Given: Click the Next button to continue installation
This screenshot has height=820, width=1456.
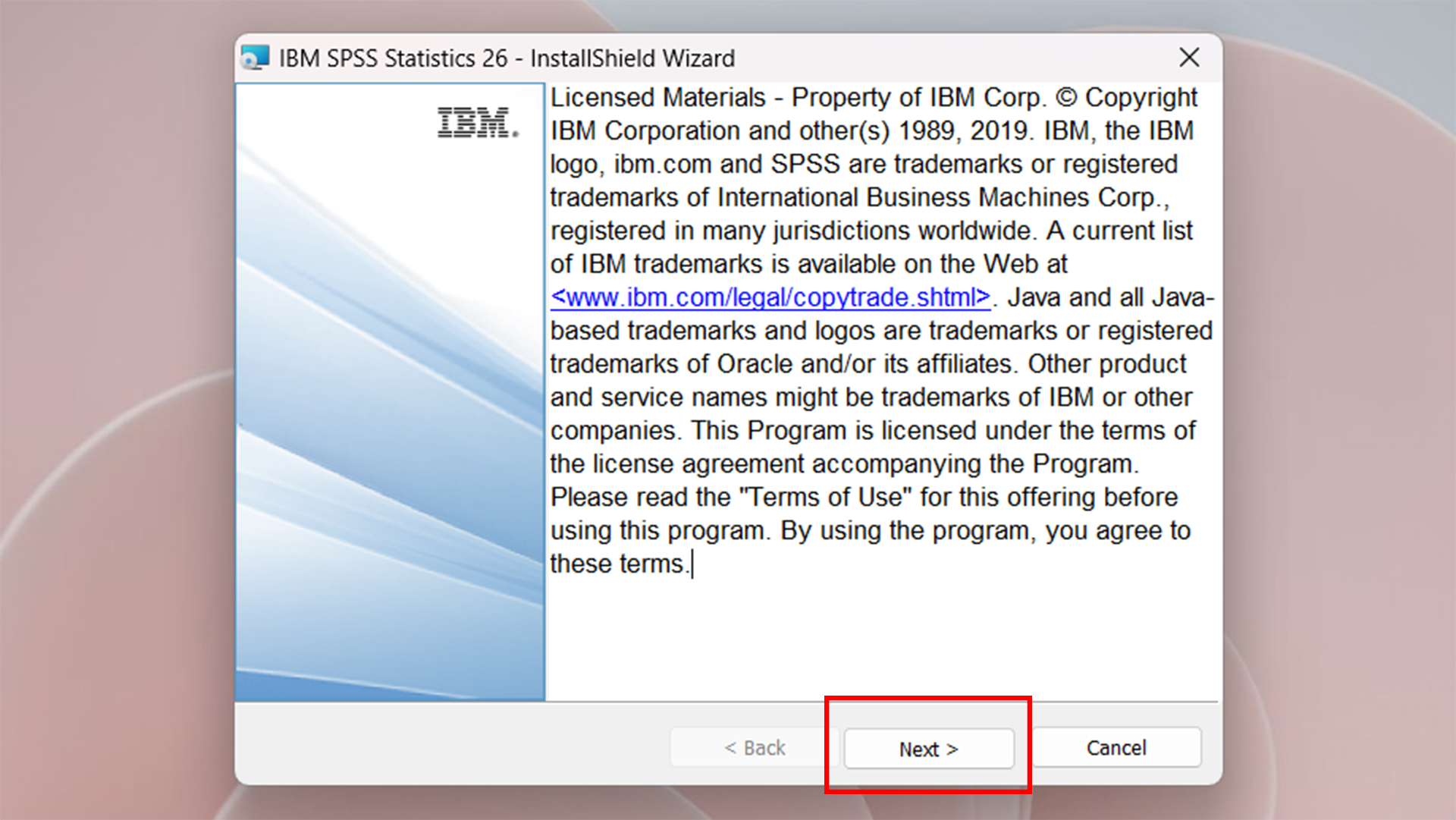Looking at the screenshot, I should tap(929, 749).
